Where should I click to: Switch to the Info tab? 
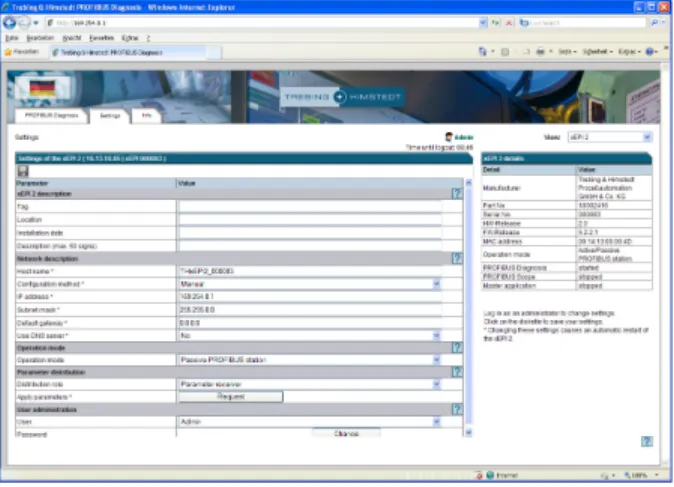click(147, 116)
